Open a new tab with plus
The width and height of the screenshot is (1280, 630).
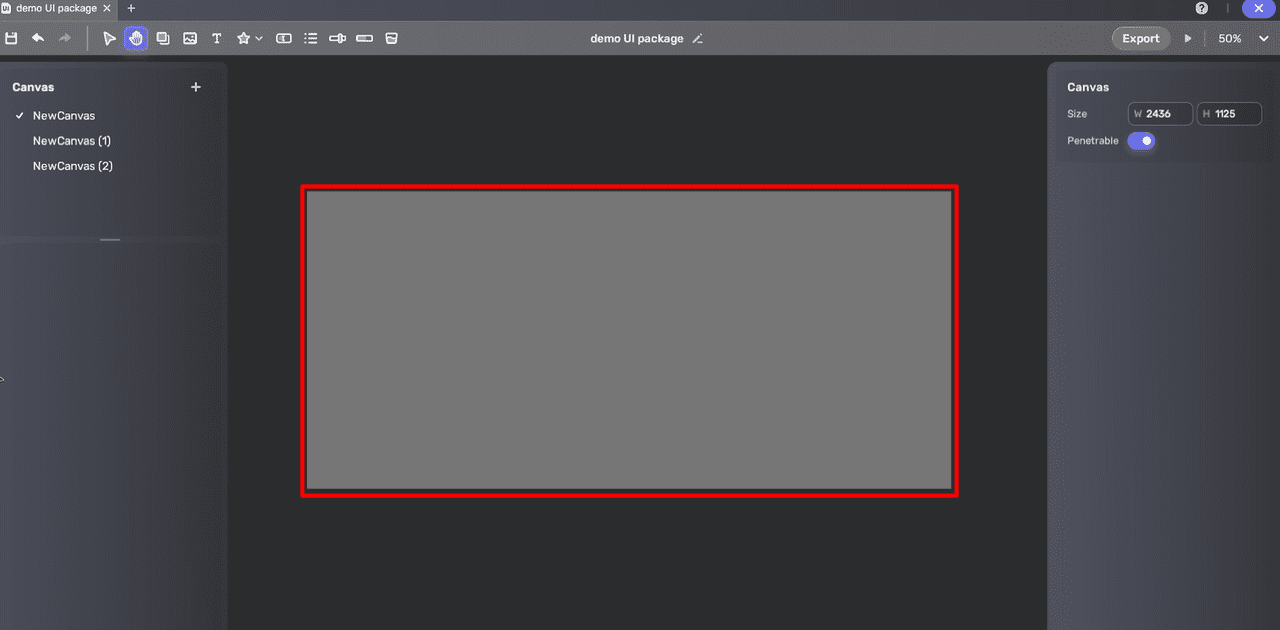click(x=131, y=8)
